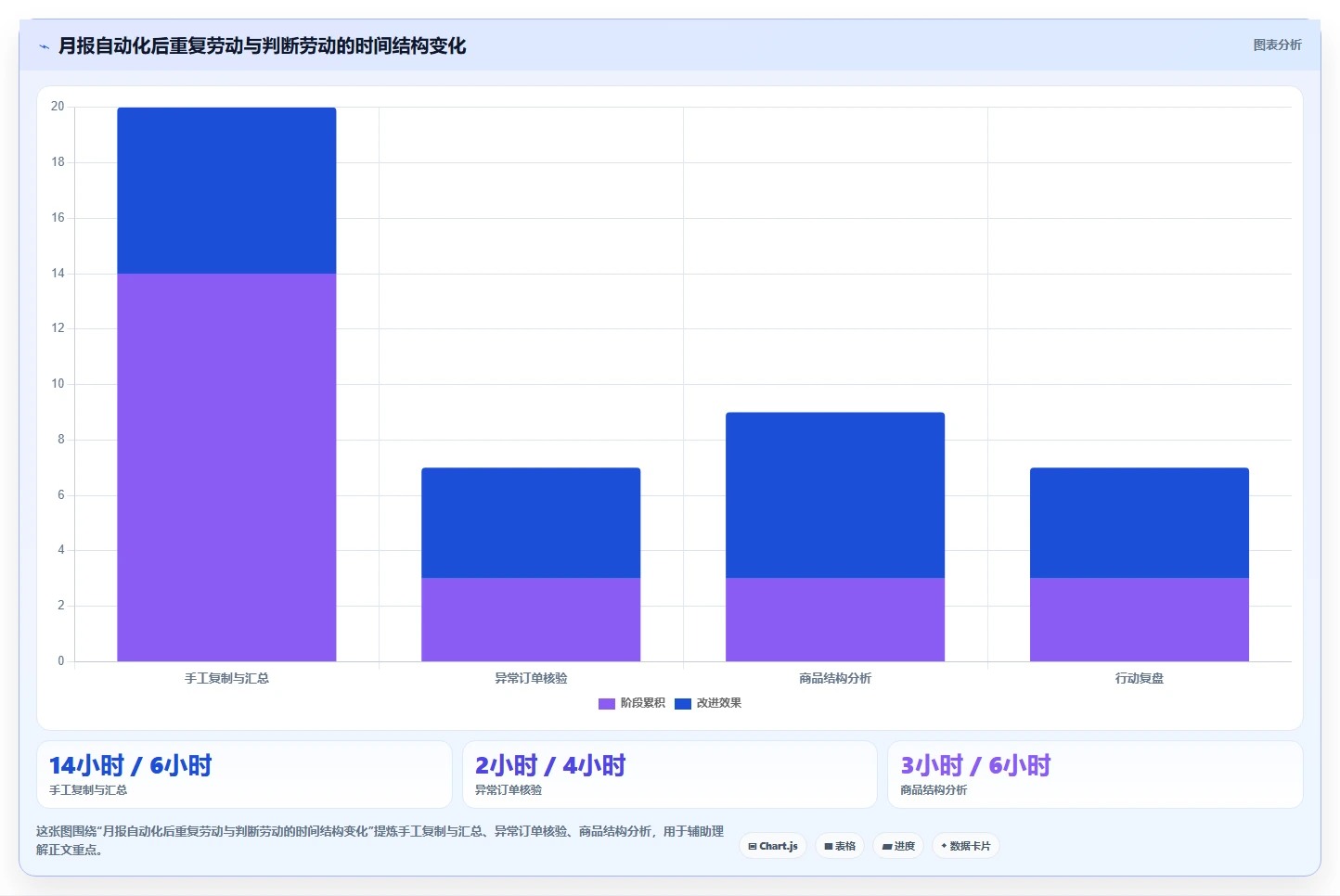Click the purple segment of 手工复制与汇总 bar
Image resolution: width=1340 pixels, height=896 pixels.
click(226, 467)
